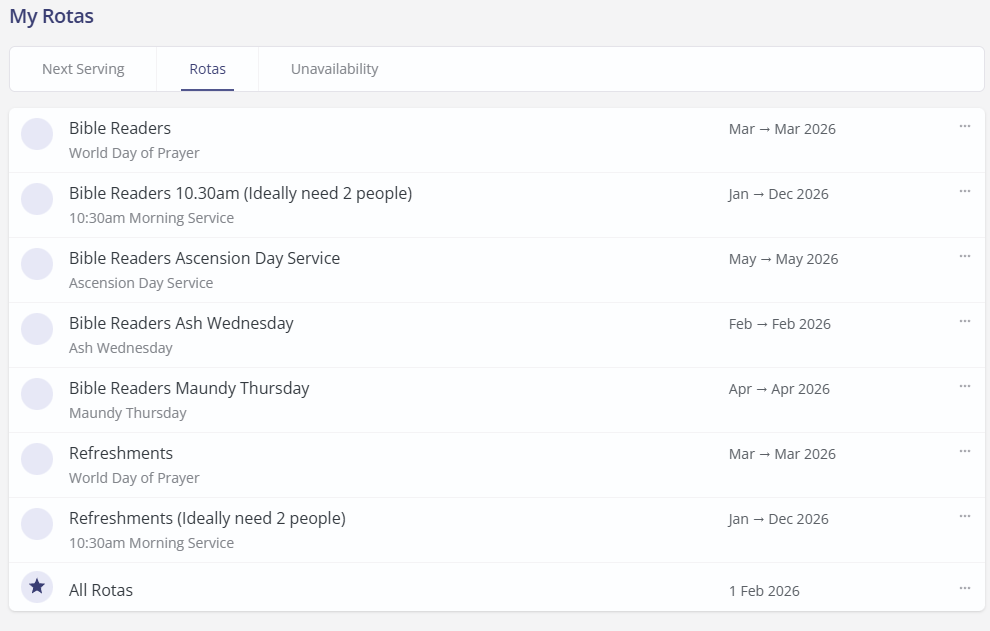Open more options menu for All Rotas
Screen dimensions: 990x631
pyautogui.click(x=964, y=588)
